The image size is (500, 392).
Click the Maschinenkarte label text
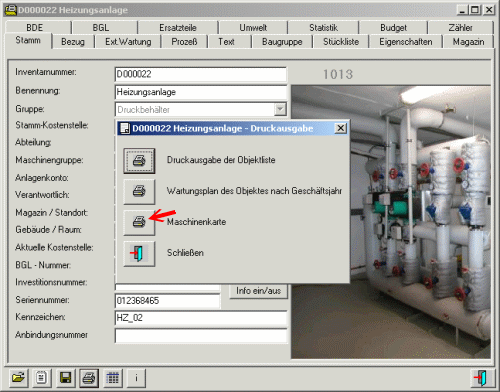pyautogui.click(x=197, y=222)
